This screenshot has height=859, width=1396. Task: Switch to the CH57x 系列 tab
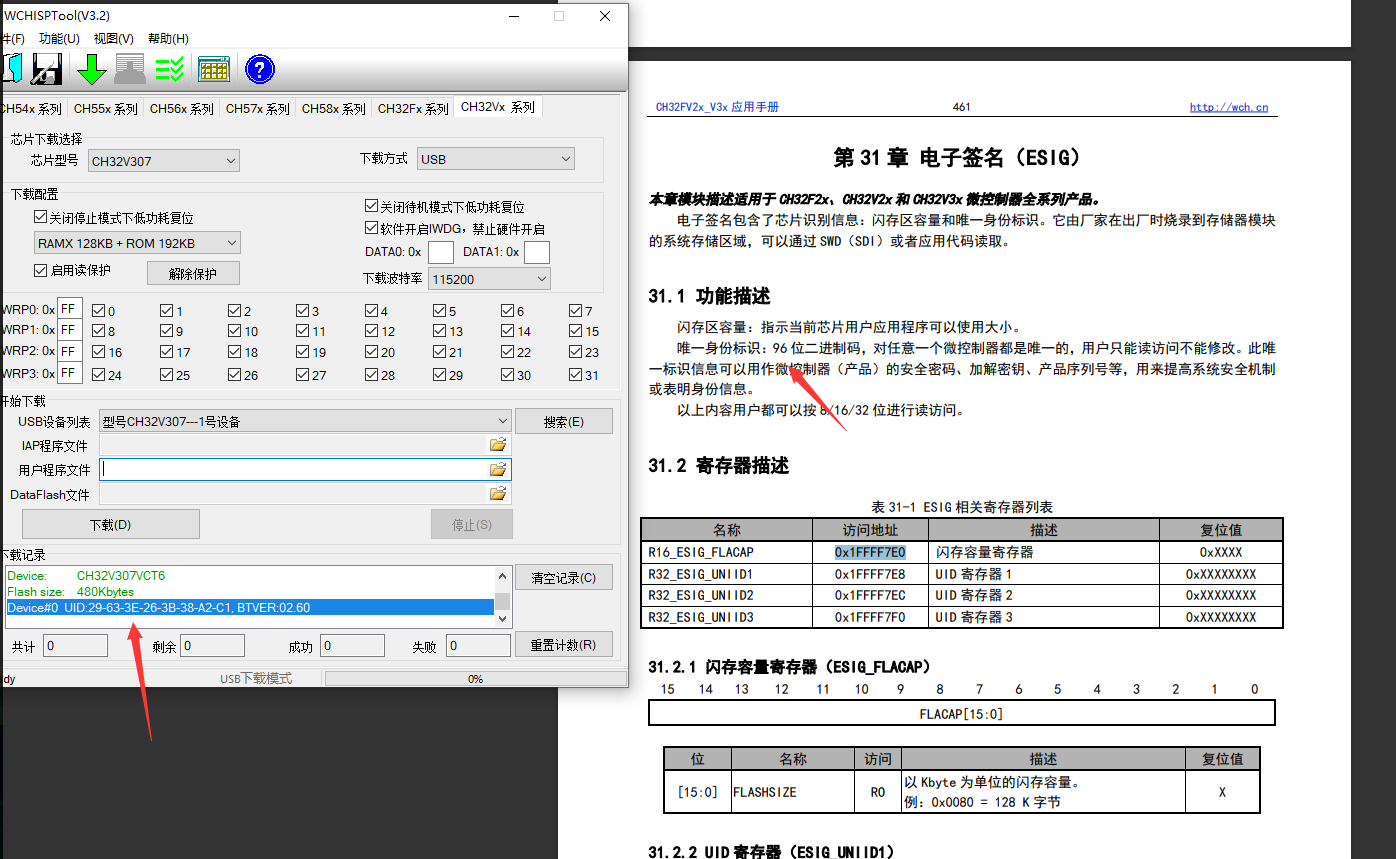click(258, 109)
